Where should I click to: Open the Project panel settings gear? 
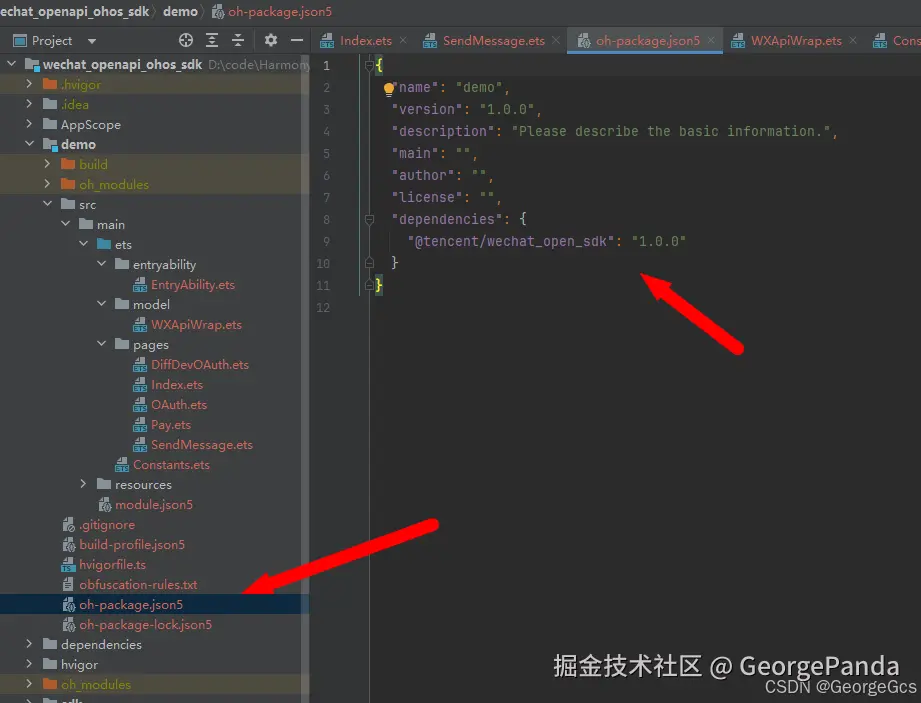271,40
